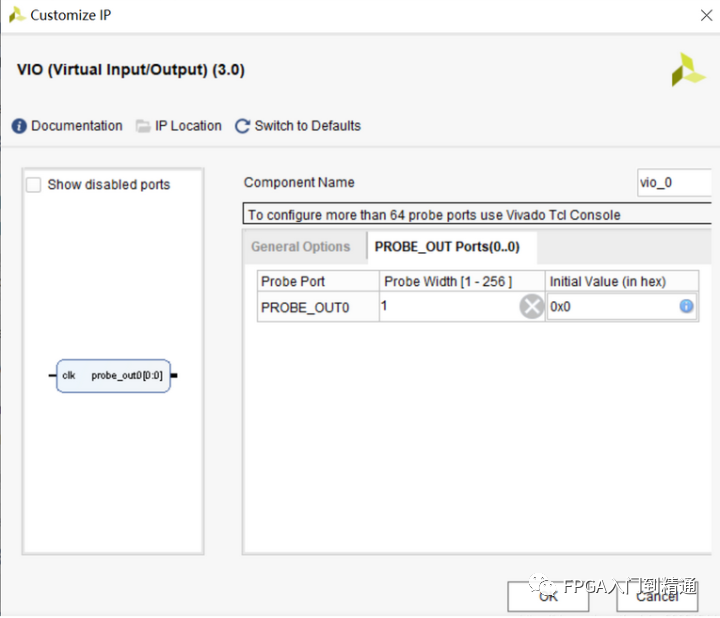The height and width of the screenshot is (618, 720).
Task: Click the IP Location label
Action: pyautogui.click(x=188, y=126)
